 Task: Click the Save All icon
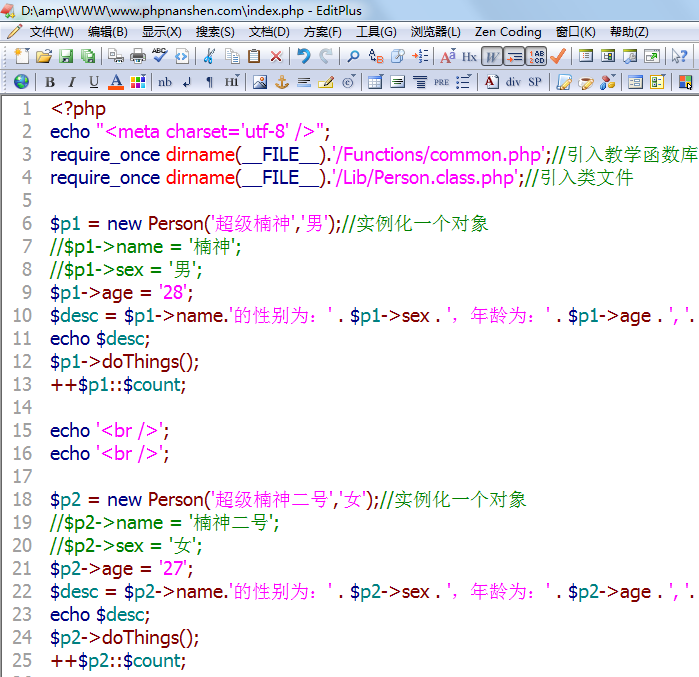pos(88,56)
